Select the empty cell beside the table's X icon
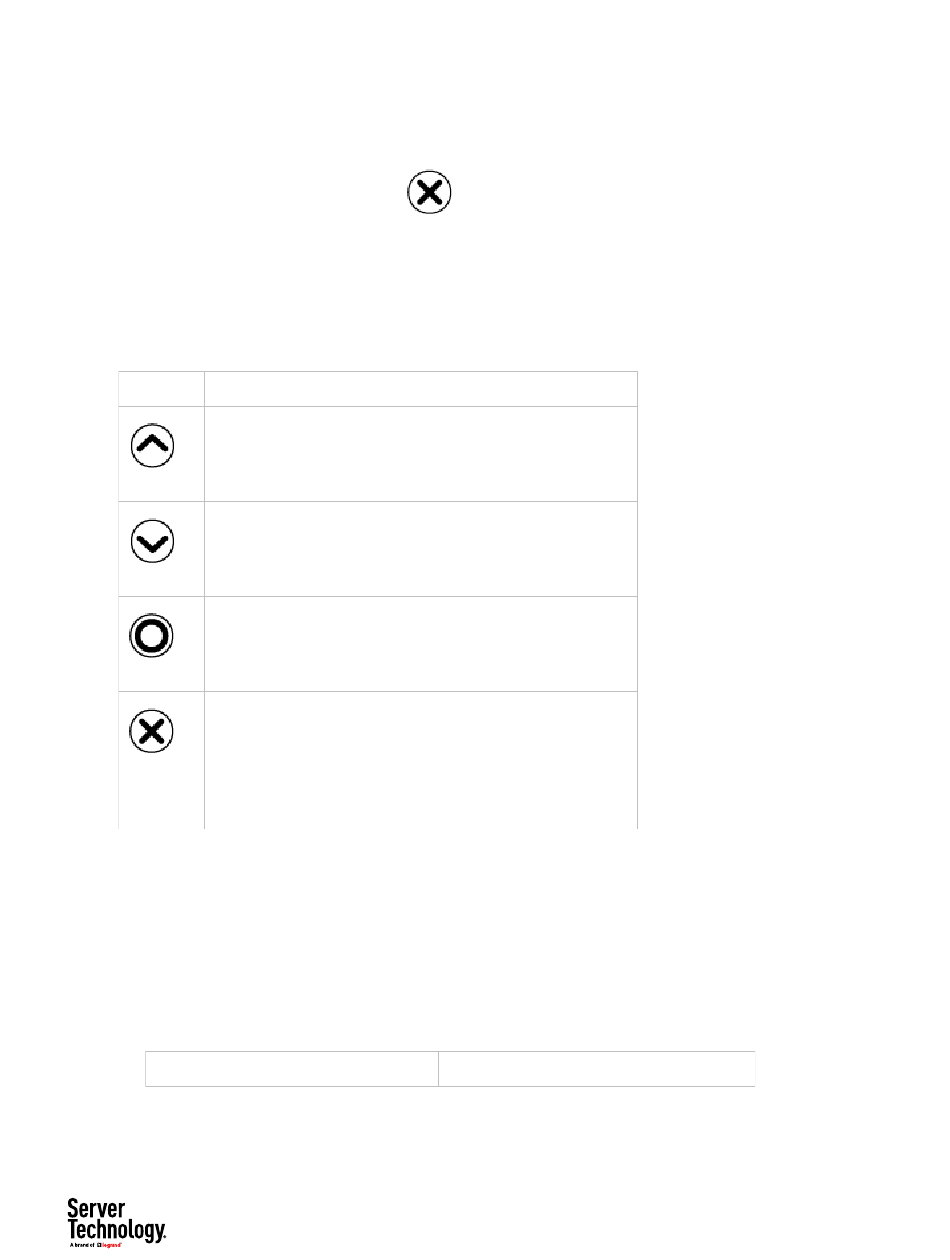950x1260 pixels. click(x=421, y=760)
